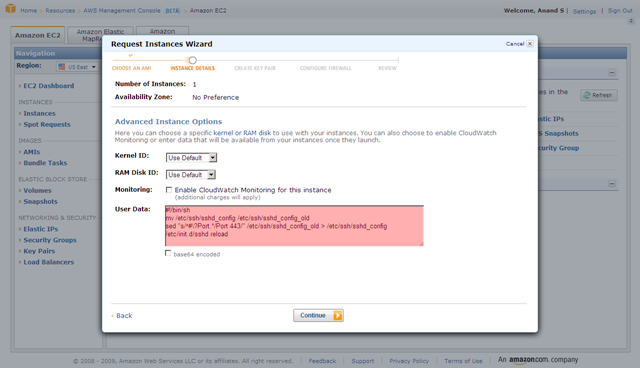Image resolution: width=640 pixels, height=368 pixels.
Task: Click the Number of Instances value
Action: point(194,84)
